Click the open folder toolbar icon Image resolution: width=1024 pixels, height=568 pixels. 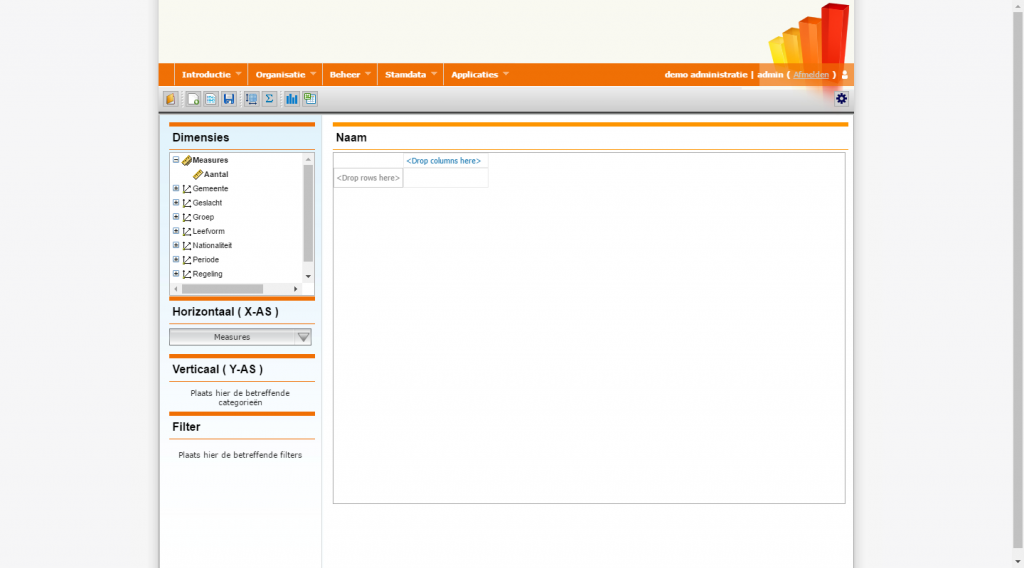pyautogui.click(x=170, y=99)
